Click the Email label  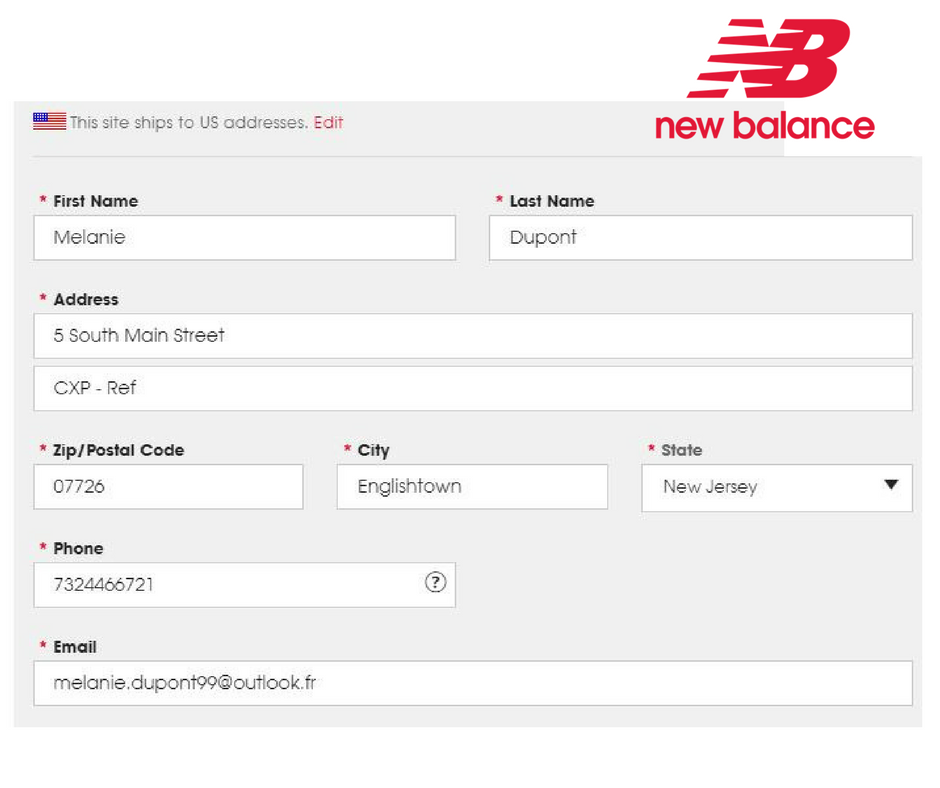[75, 646]
